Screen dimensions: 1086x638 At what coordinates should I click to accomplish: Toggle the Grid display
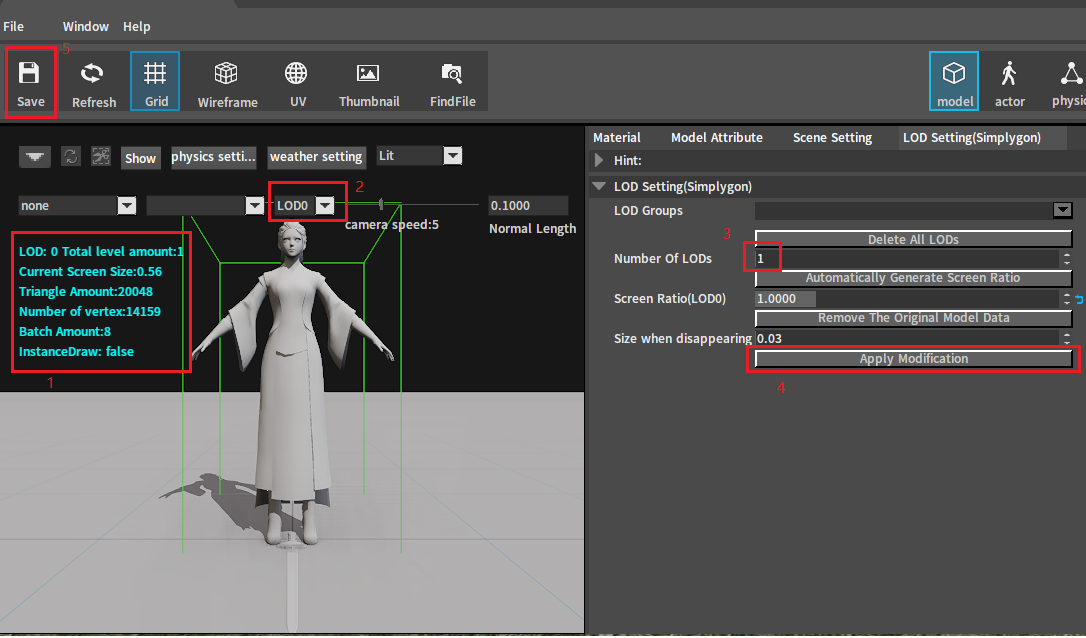155,82
